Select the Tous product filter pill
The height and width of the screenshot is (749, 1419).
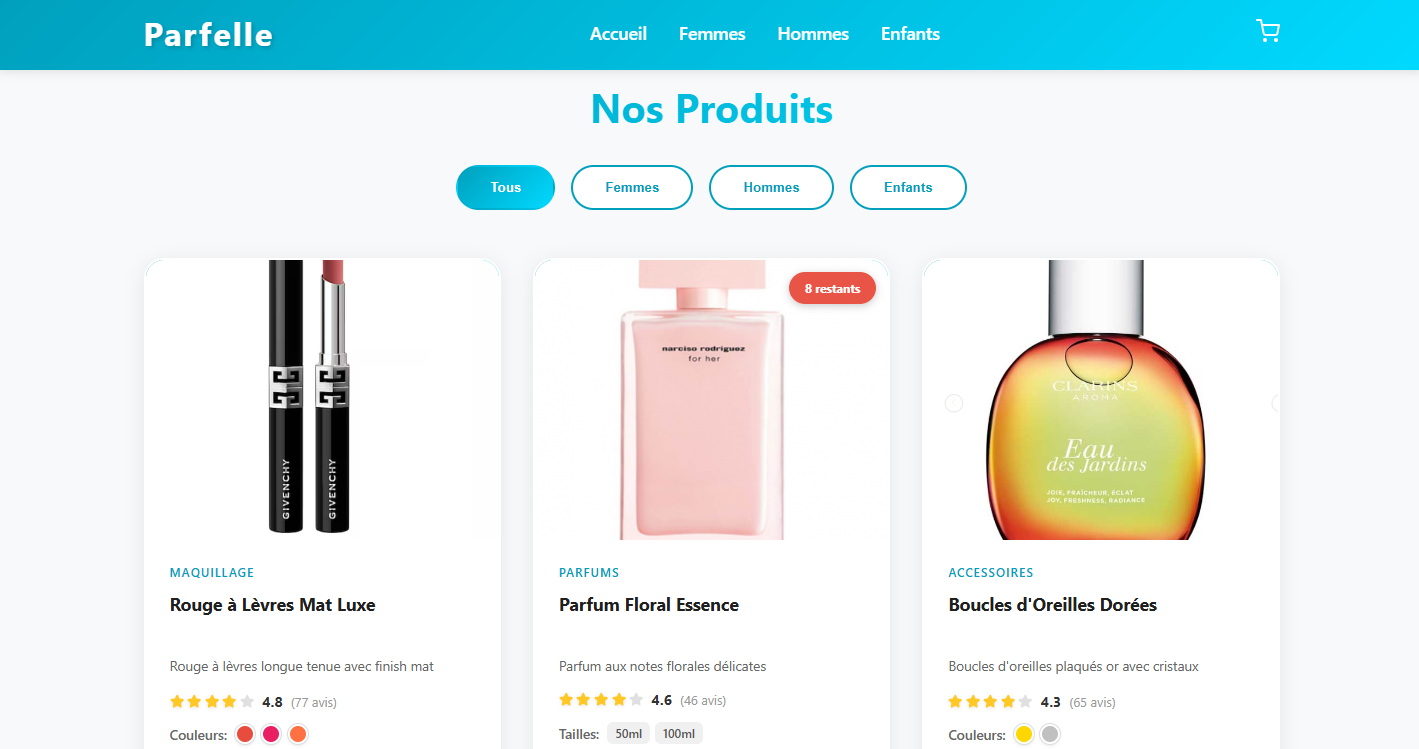(505, 187)
